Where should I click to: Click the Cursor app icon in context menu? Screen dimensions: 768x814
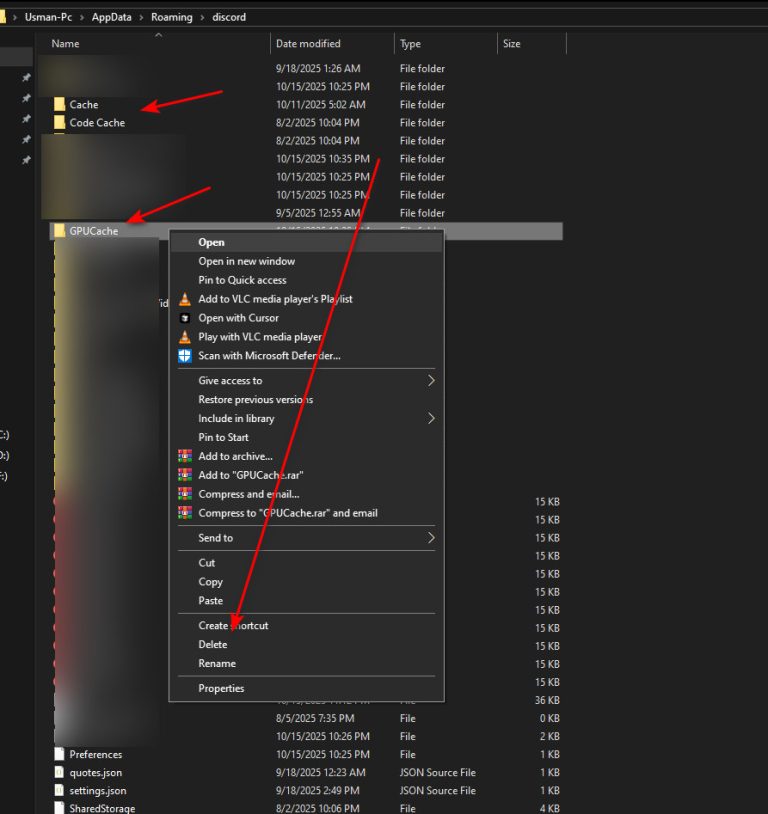[x=184, y=318]
